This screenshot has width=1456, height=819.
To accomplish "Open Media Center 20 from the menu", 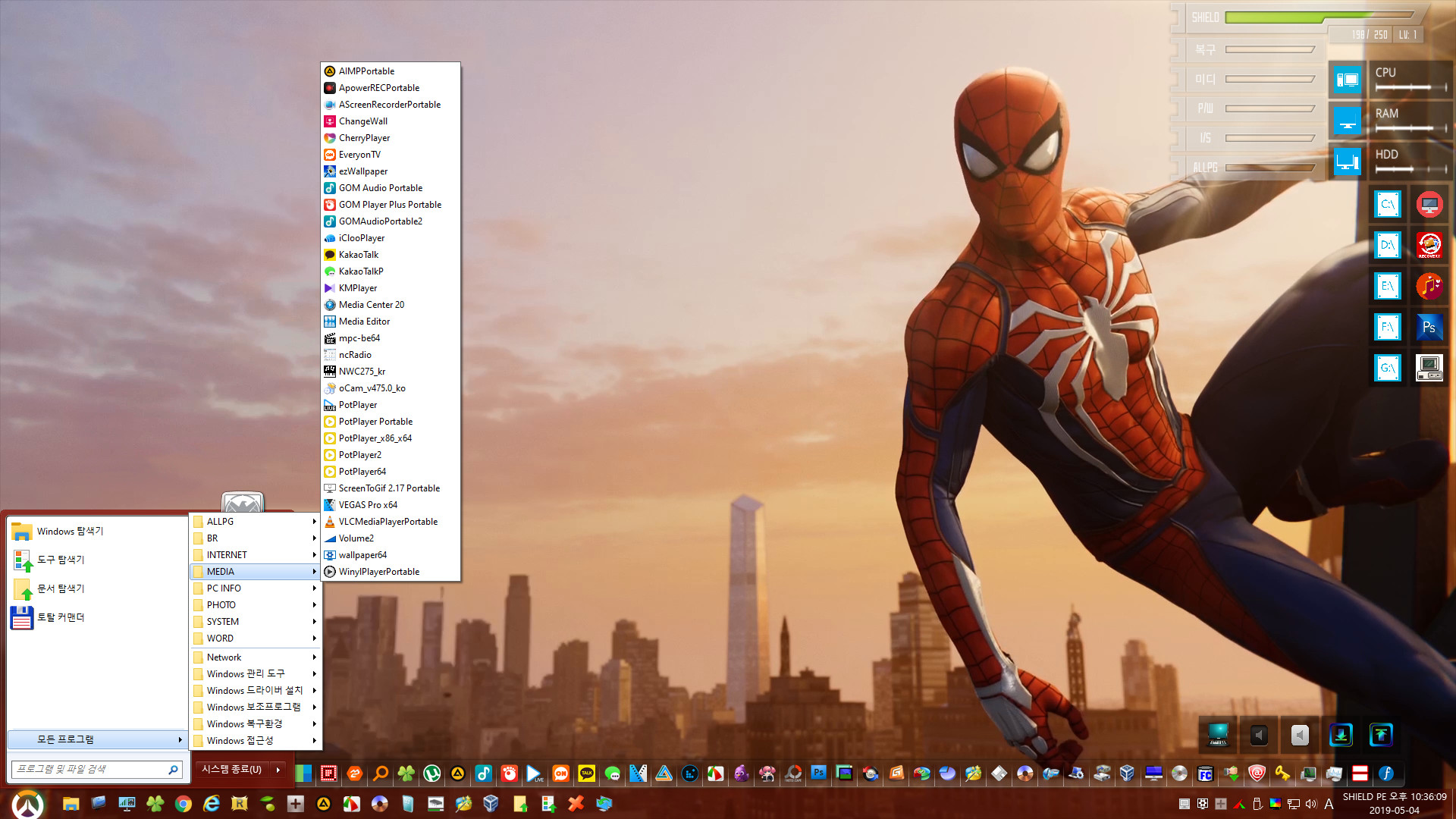I will (391, 305).
